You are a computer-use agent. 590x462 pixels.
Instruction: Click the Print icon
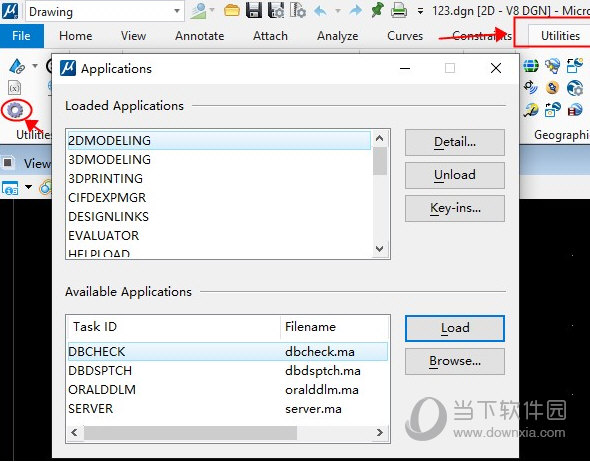[x=399, y=11]
